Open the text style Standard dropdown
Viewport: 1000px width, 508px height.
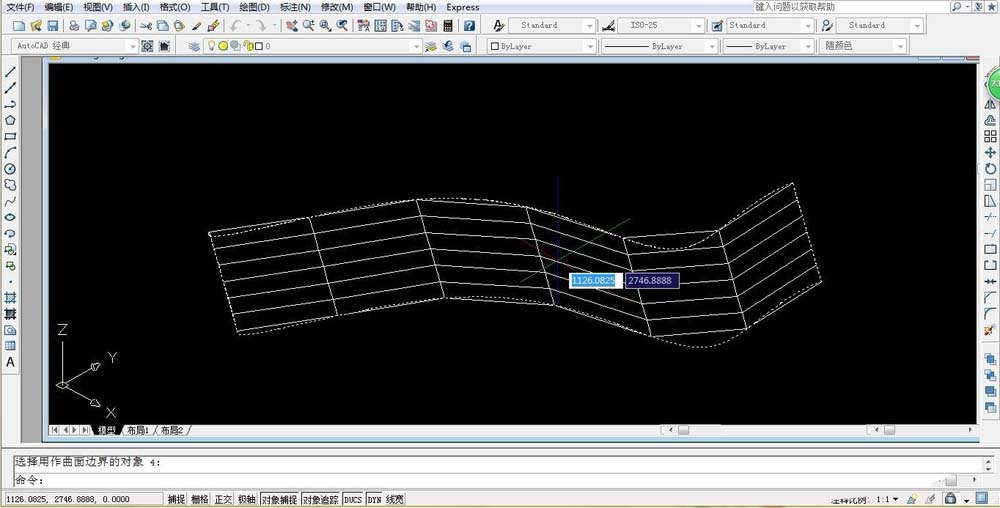(x=589, y=25)
